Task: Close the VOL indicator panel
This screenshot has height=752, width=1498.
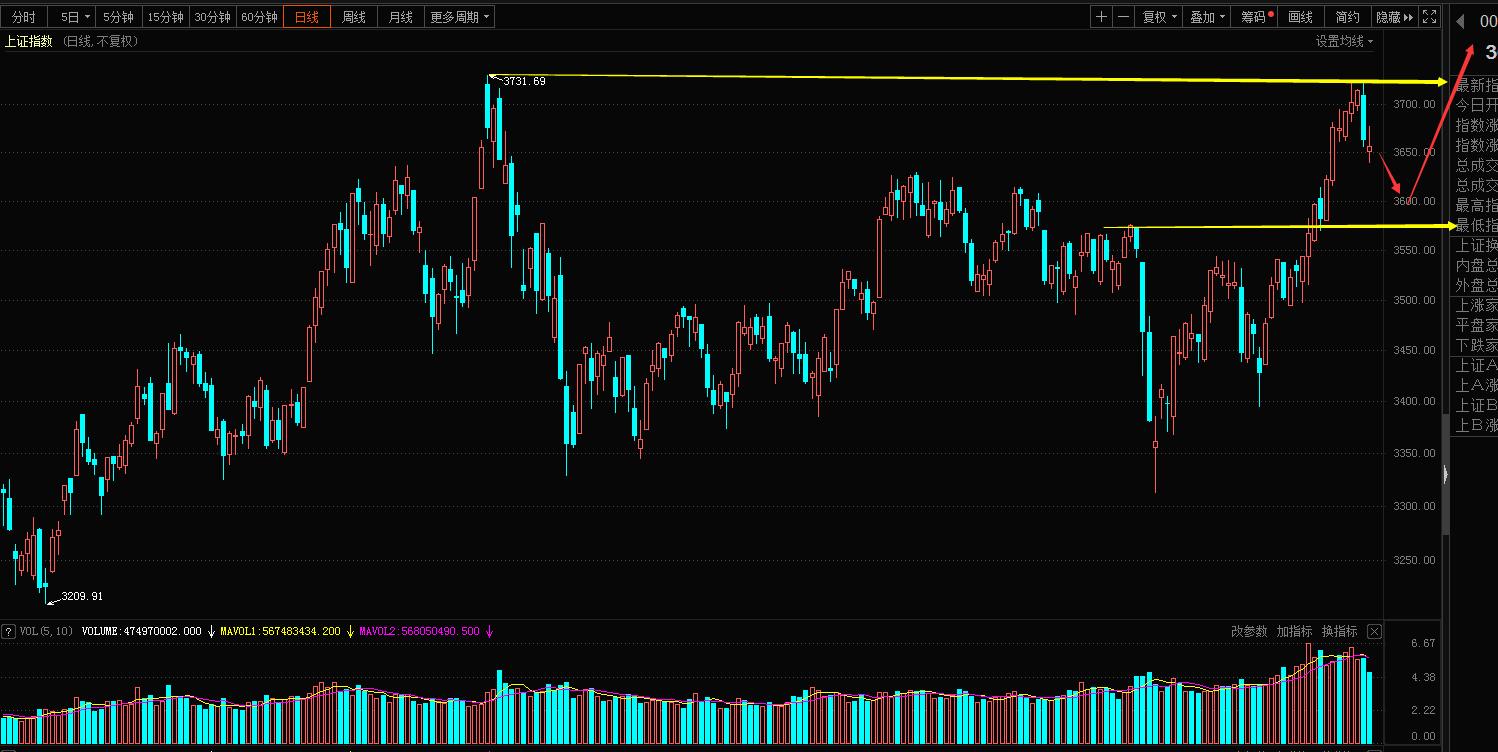Action: 1374,631
